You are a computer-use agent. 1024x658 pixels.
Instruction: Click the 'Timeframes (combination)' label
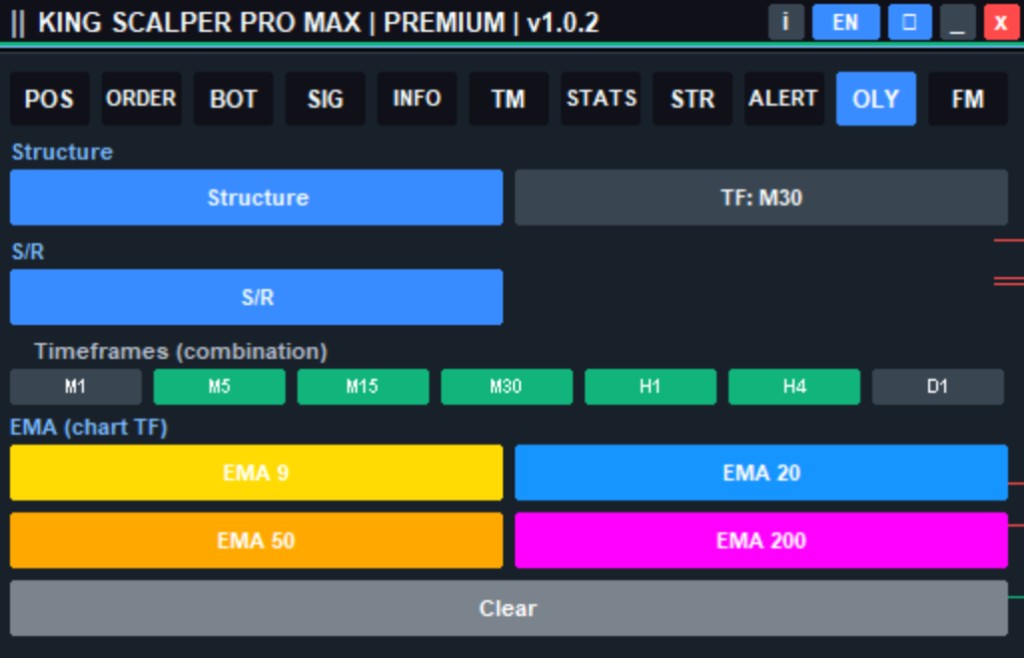[x=181, y=351]
